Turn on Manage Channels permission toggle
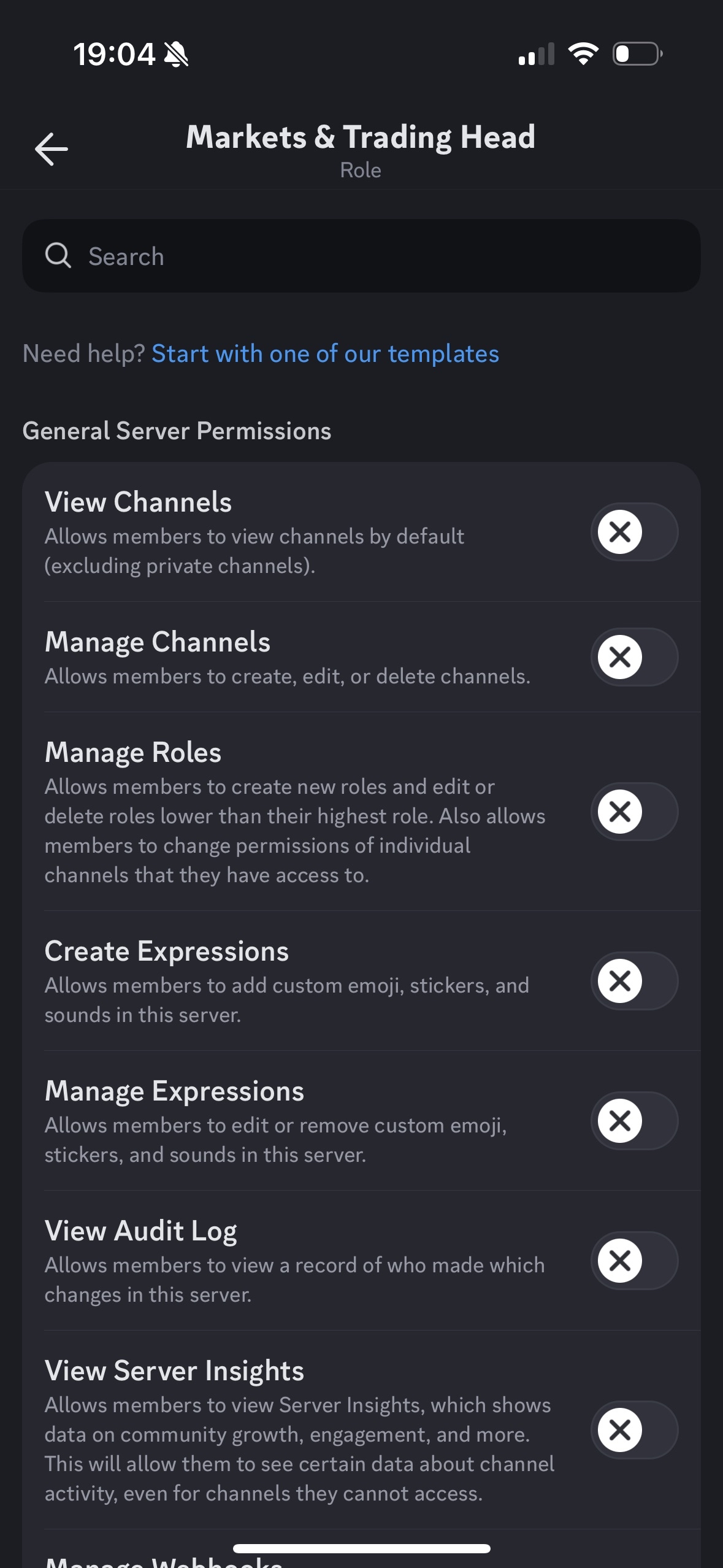 (634, 657)
